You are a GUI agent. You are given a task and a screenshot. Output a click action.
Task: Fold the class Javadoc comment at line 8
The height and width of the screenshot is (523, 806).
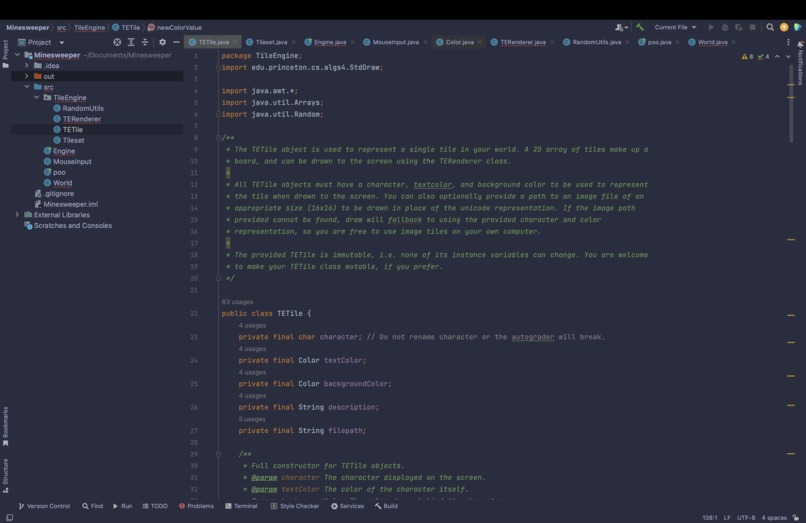pos(218,138)
